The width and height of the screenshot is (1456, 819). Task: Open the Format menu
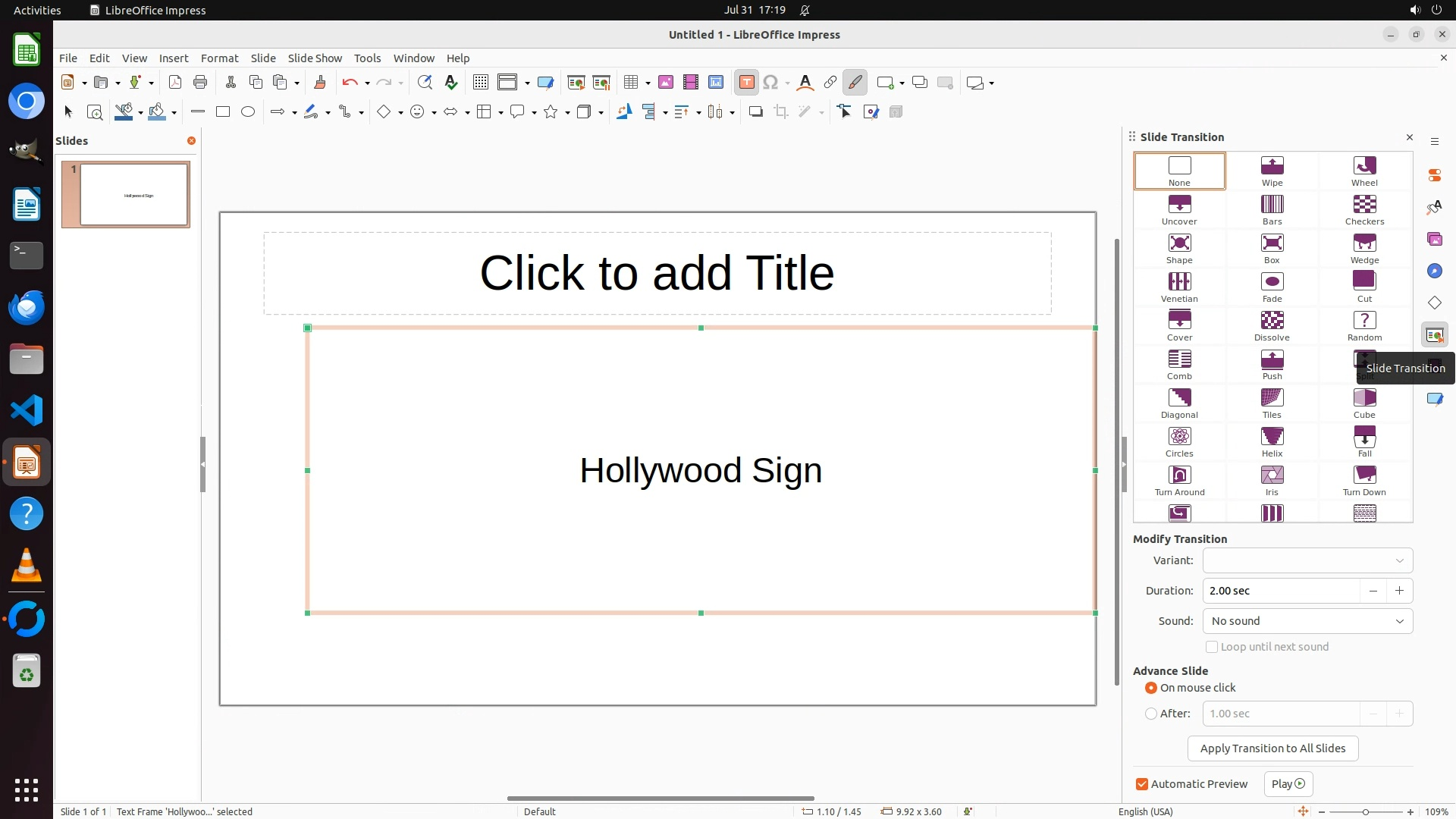point(219,58)
